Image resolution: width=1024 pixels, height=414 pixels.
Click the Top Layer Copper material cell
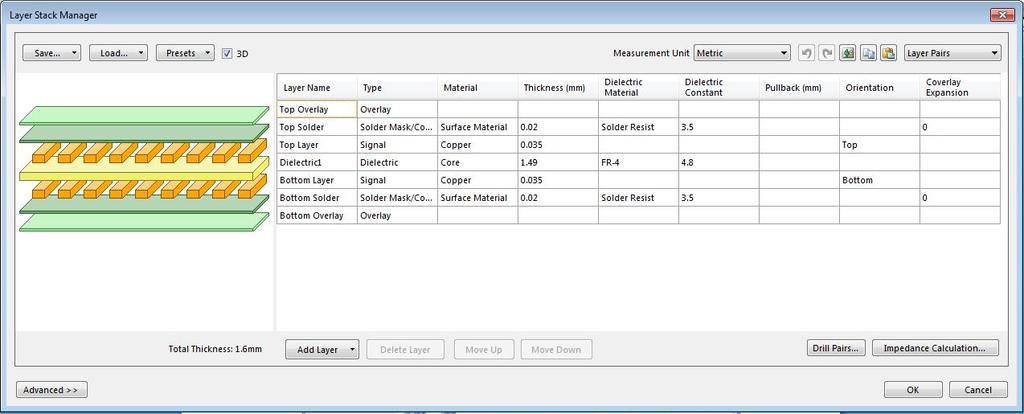click(x=477, y=144)
